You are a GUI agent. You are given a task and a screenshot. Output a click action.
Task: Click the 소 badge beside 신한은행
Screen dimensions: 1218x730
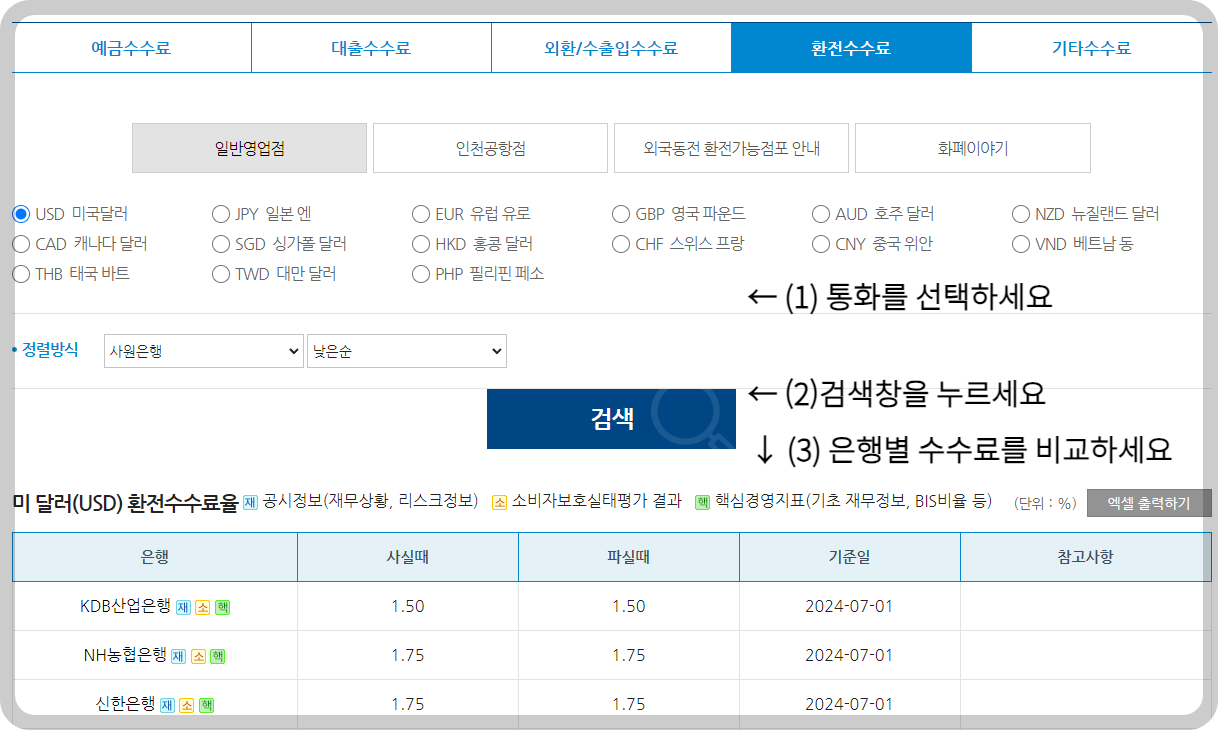pos(188,704)
